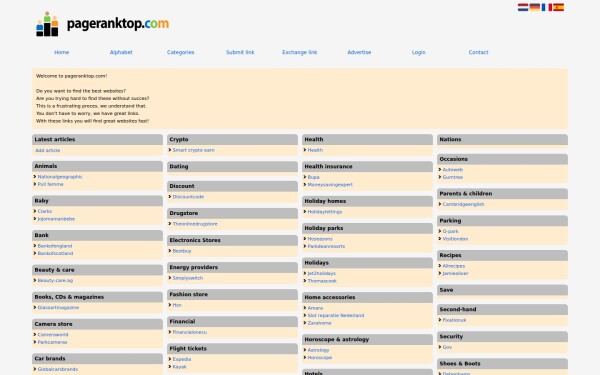
Task: Visit the Cameraworld link
Action: pos(53,334)
